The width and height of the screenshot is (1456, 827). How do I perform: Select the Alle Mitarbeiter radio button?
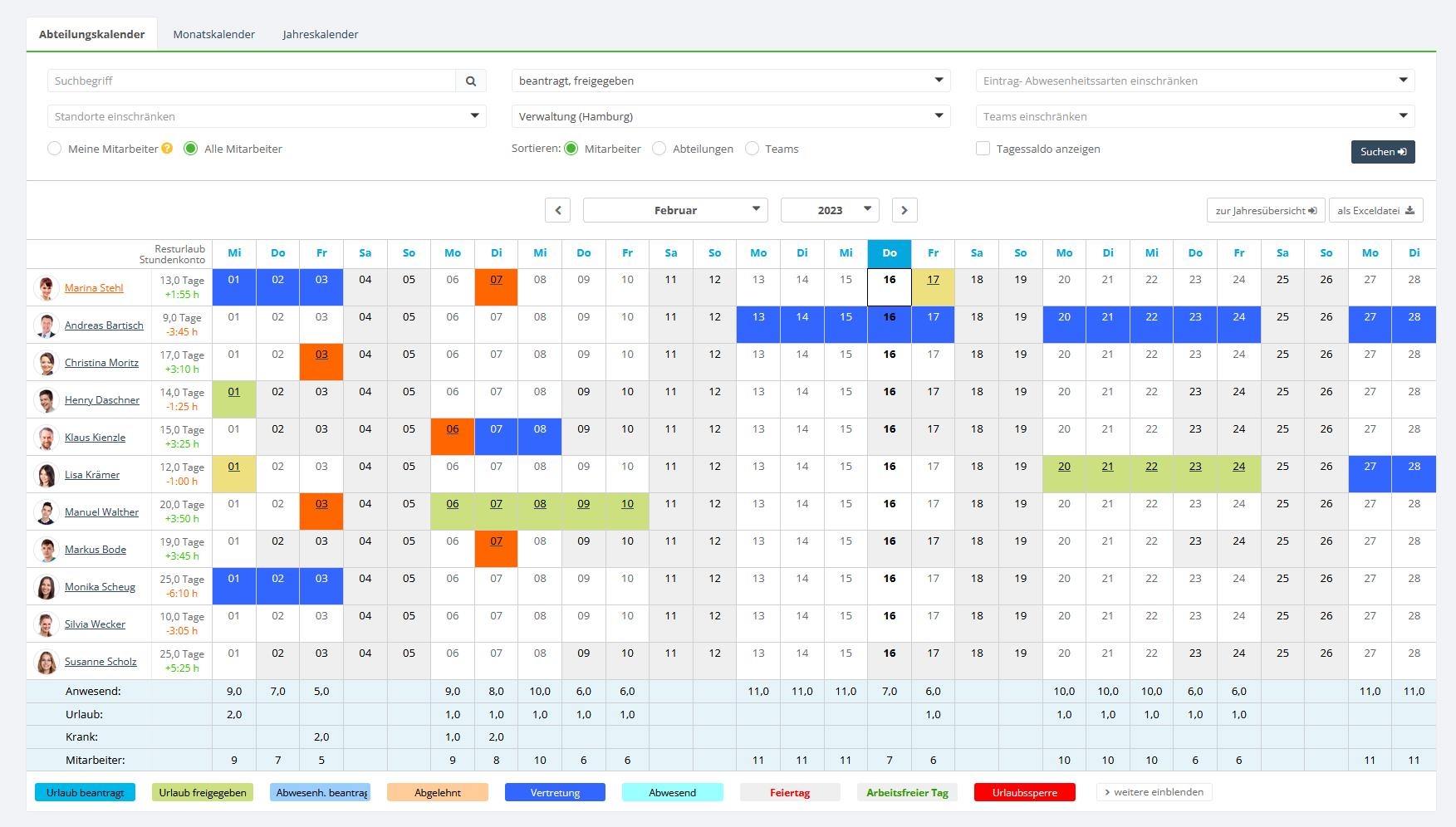pyautogui.click(x=191, y=149)
